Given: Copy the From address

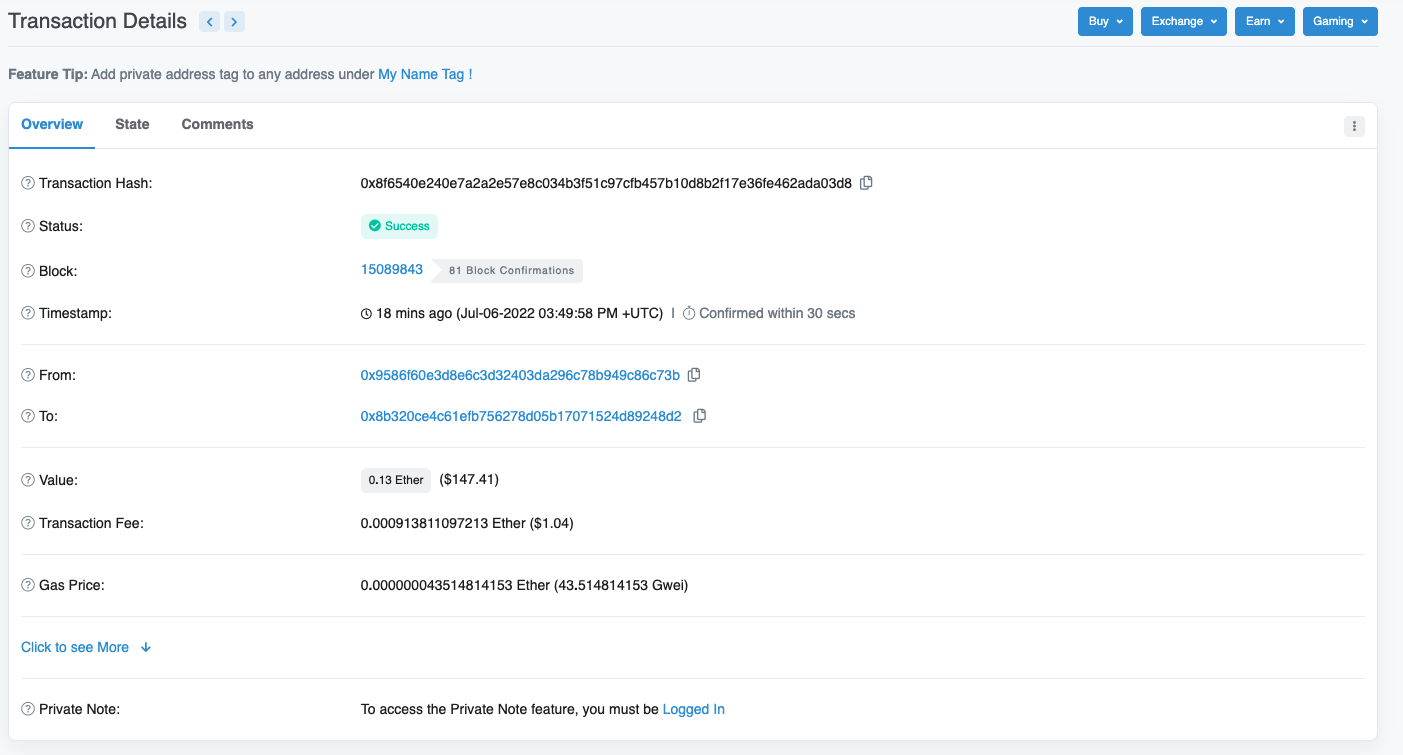Looking at the screenshot, I should [694, 375].
